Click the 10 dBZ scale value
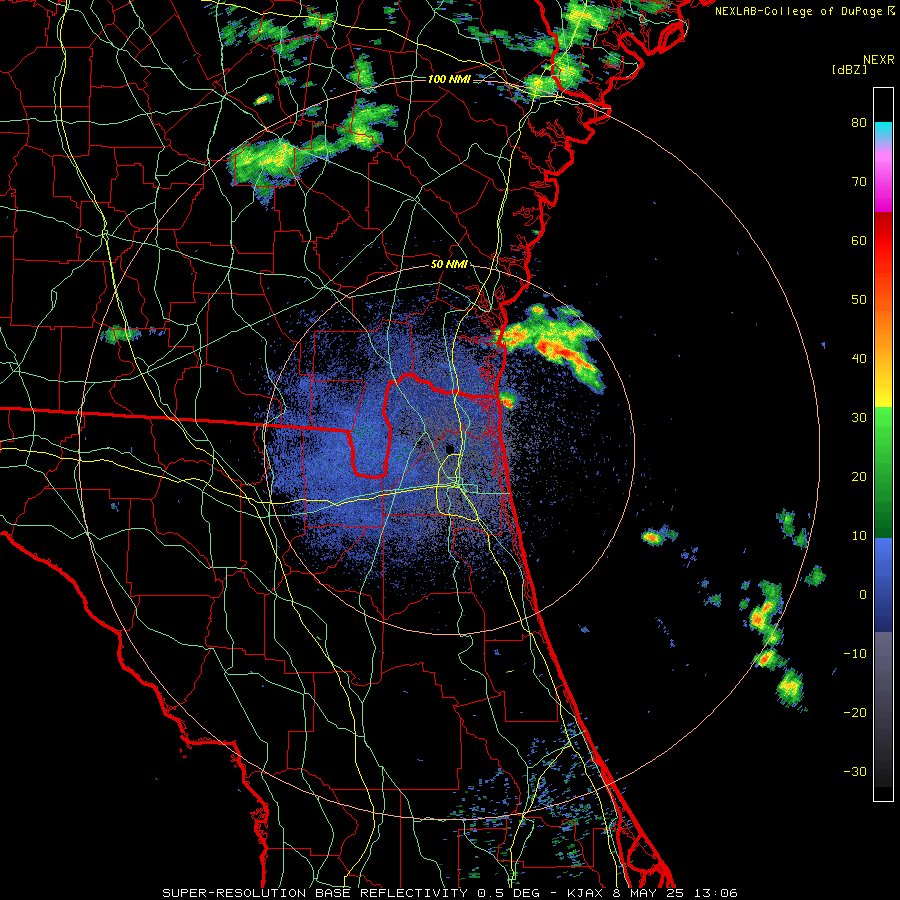The image size is (900, 900). (859, 536)
